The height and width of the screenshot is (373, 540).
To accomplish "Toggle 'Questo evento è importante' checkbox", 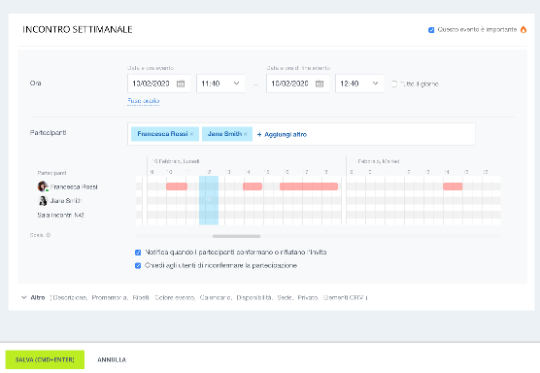I will click(431, 30).
